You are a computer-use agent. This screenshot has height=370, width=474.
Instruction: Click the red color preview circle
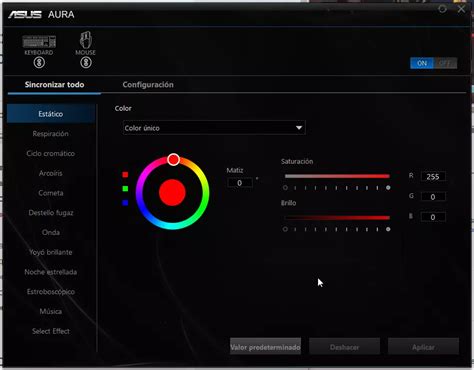172,193
